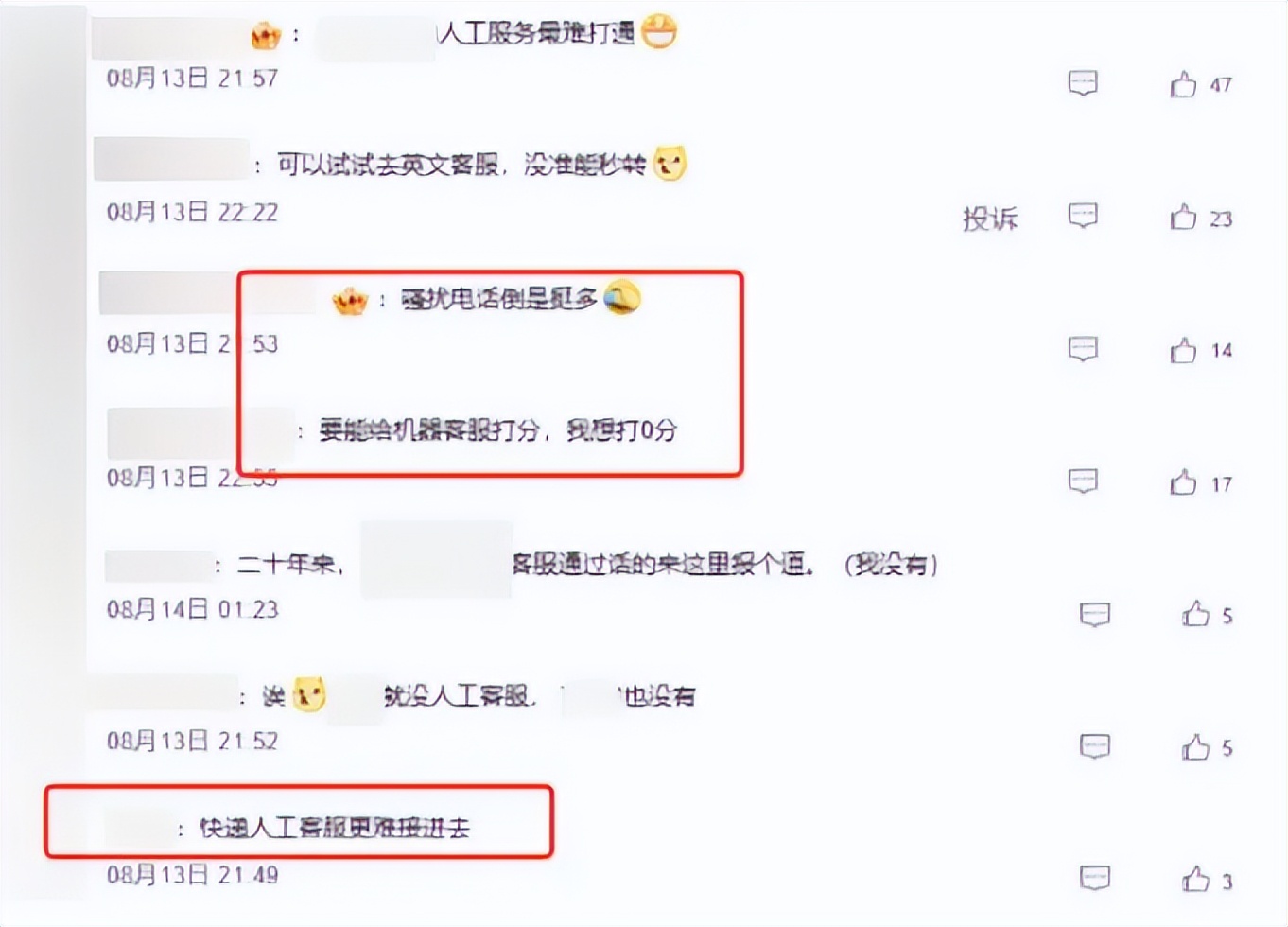Reply to the 21:52 comment
The image size is (1288, 927).
tap(1095, 746)
